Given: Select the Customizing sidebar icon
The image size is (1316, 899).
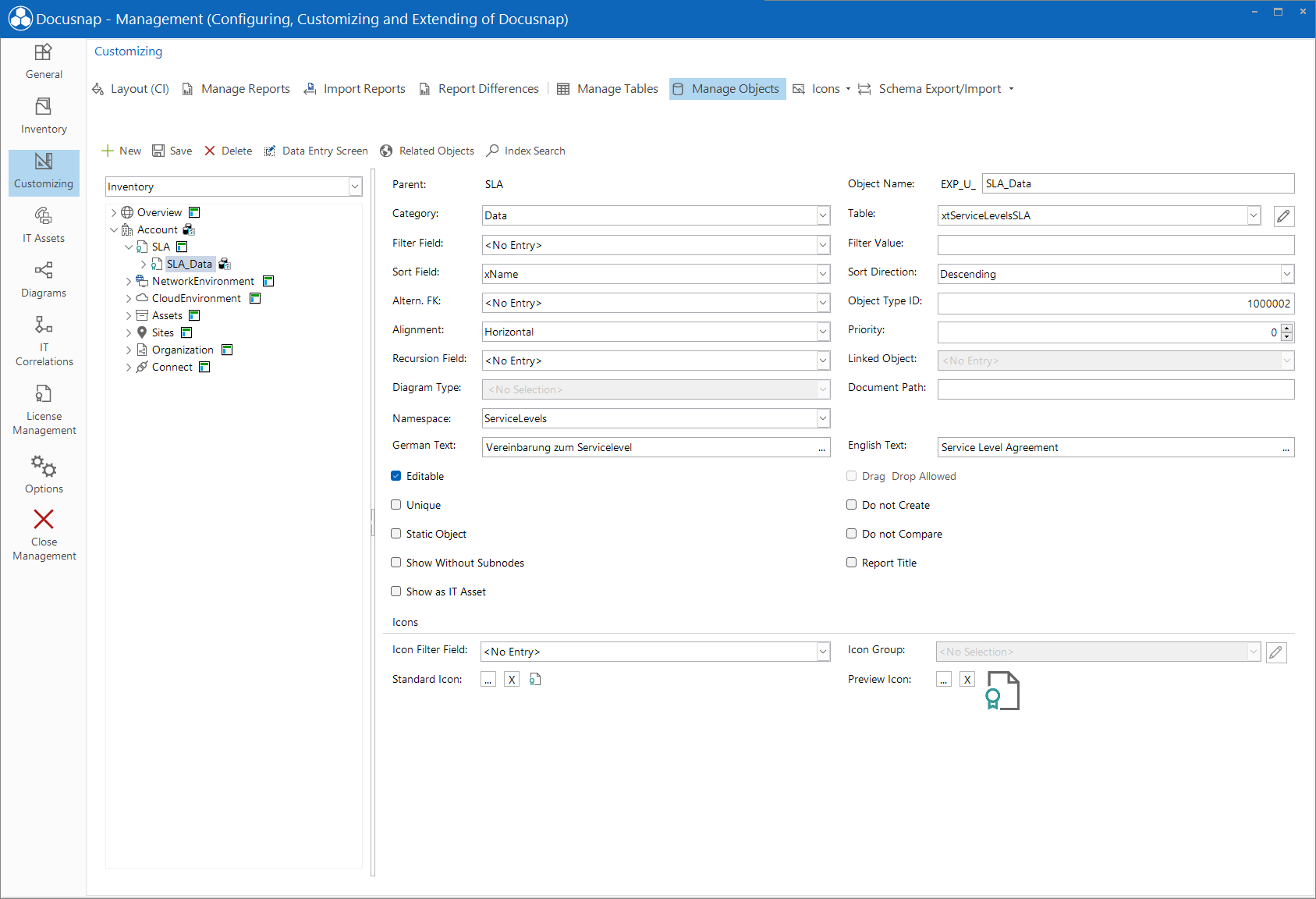Looking at the screenshot, I should [x=44, y=162].
